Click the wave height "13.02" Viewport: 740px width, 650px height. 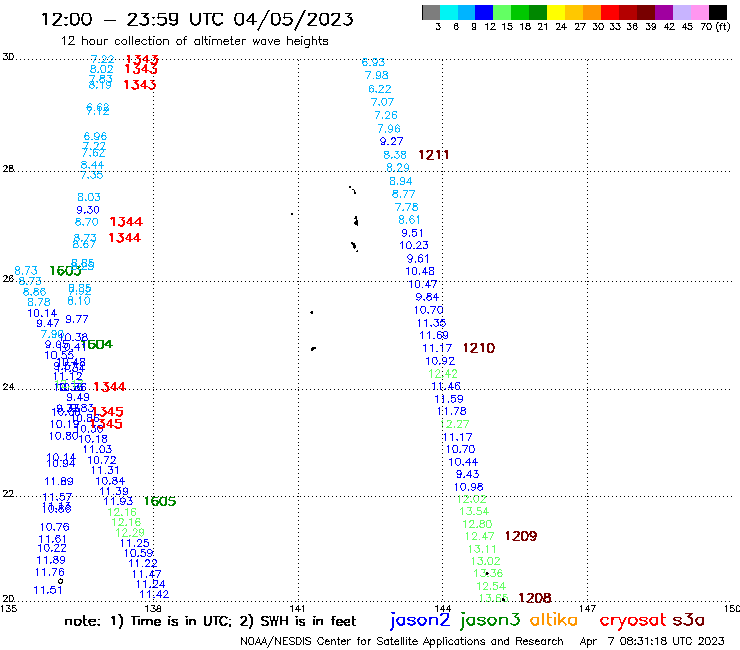click(485, 561)
